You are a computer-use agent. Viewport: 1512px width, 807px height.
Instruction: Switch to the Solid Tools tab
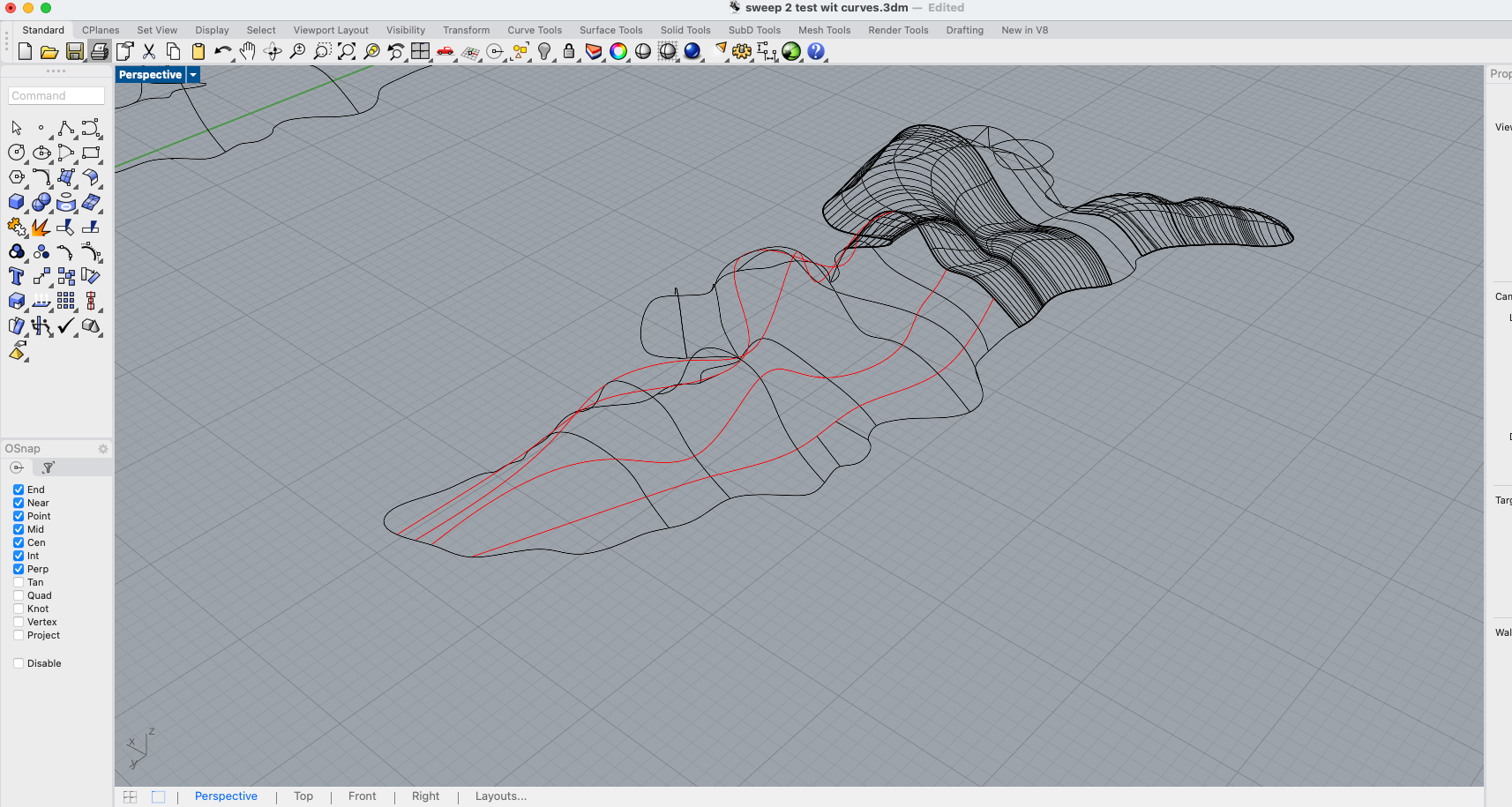(x=685, y=30)
